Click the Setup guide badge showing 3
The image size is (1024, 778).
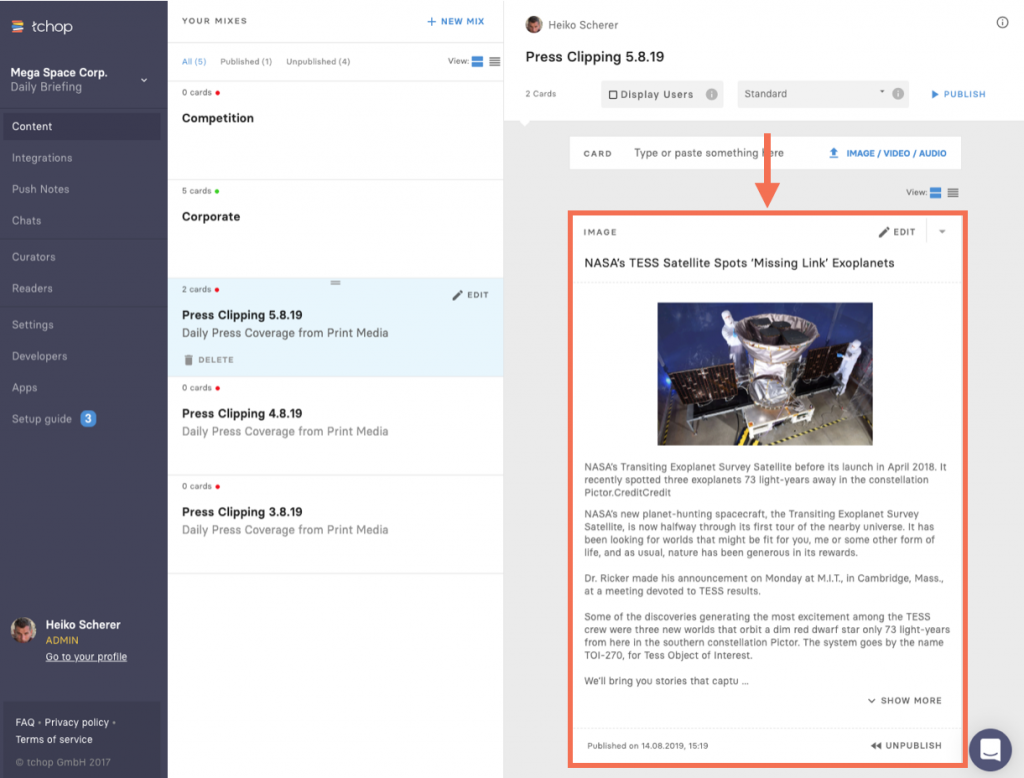(x=88, y=419)
